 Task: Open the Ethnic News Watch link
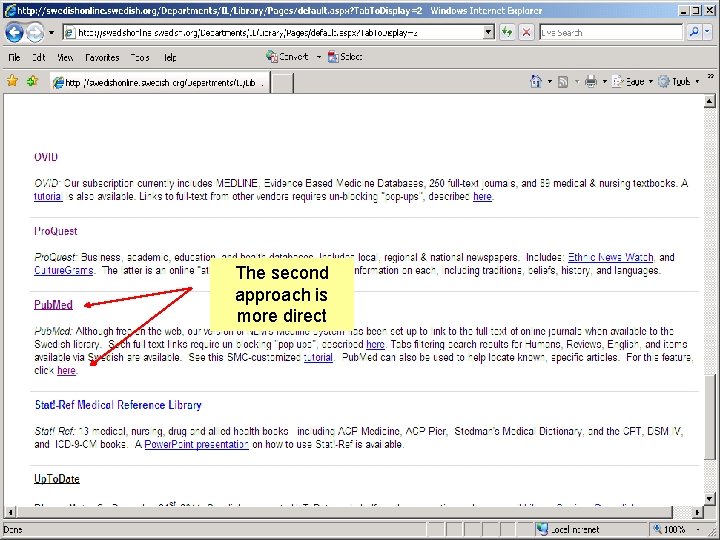[x=611, y=257]
